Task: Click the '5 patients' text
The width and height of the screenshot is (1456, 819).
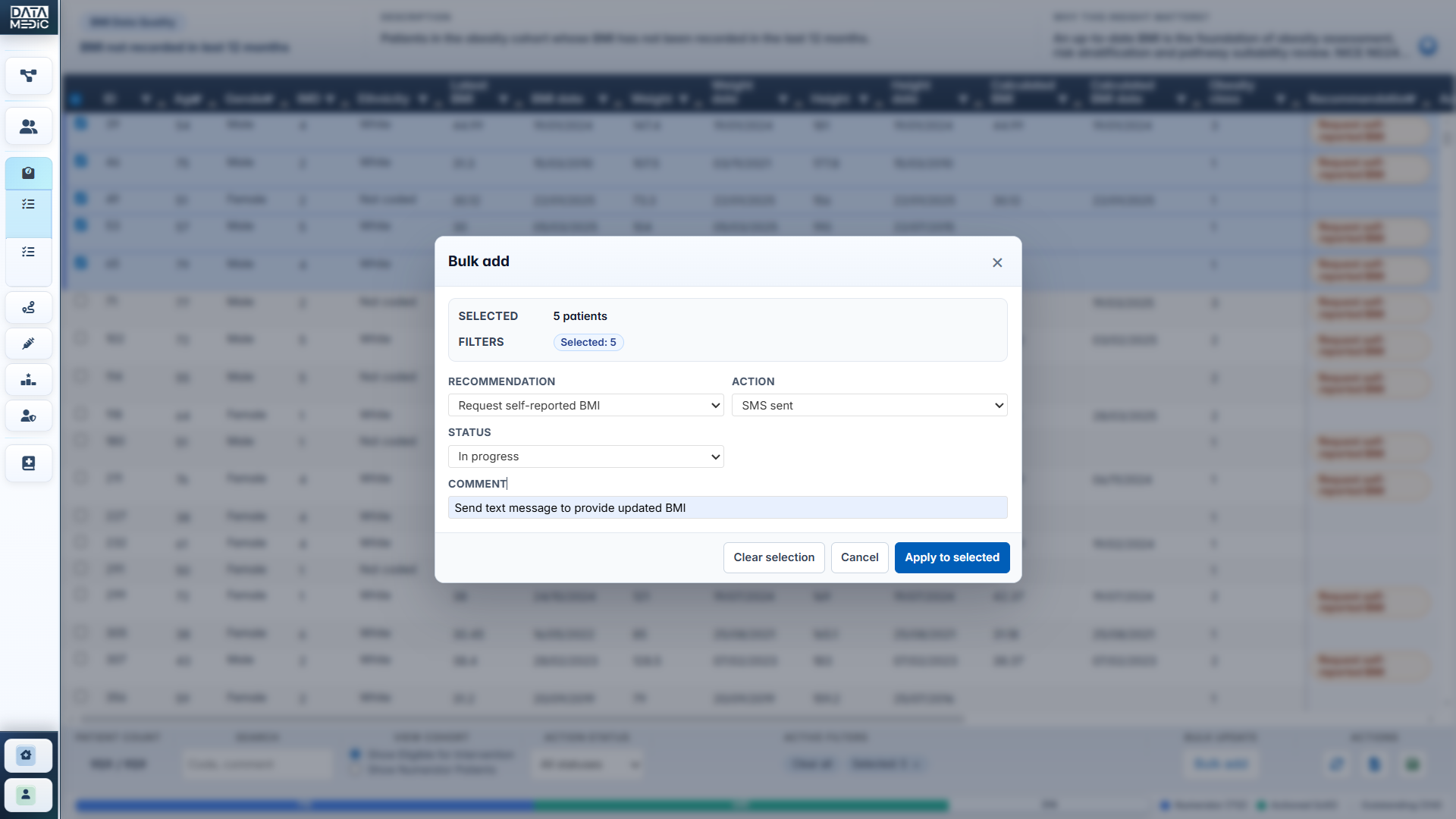Action: (x=580, y=316)
